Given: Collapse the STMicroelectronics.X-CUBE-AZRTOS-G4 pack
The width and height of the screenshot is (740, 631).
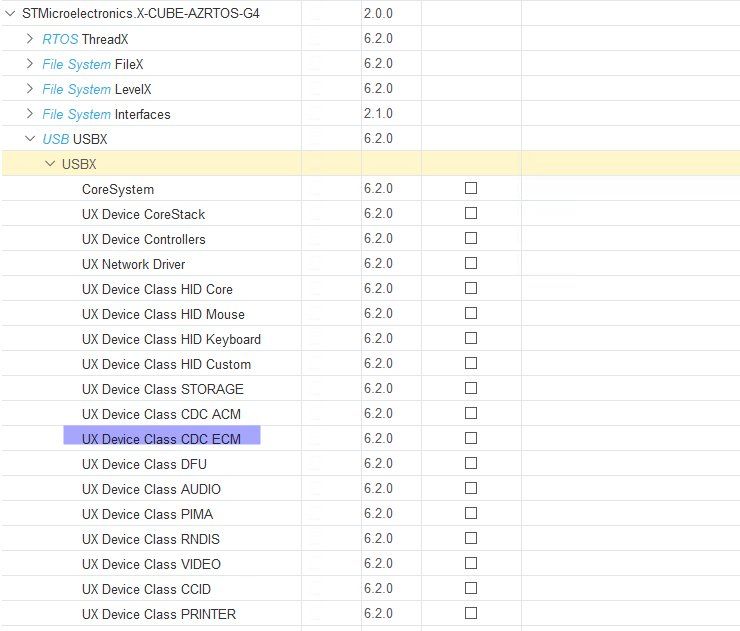Looking at the screenshot, I should point(10,14).
